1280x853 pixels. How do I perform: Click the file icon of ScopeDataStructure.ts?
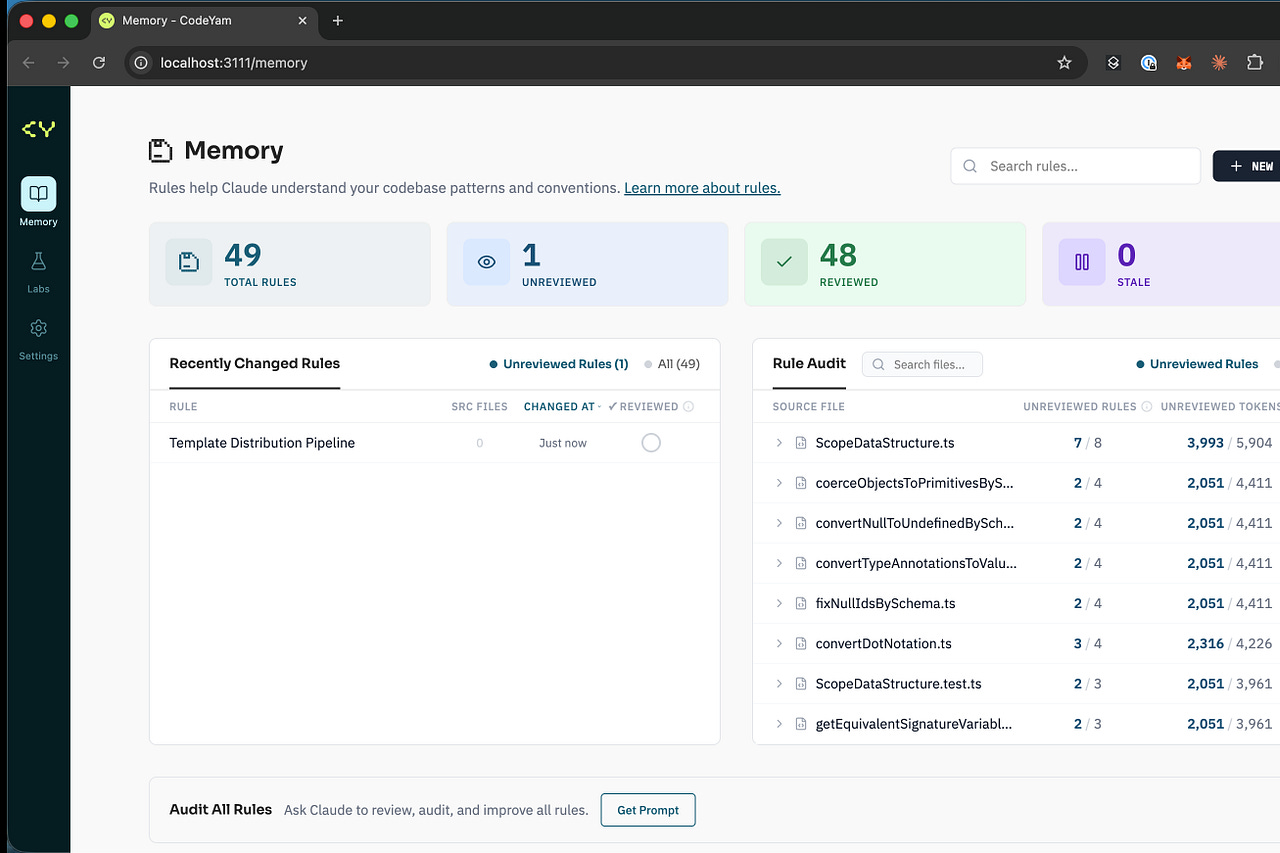click(x=801, y=443)
